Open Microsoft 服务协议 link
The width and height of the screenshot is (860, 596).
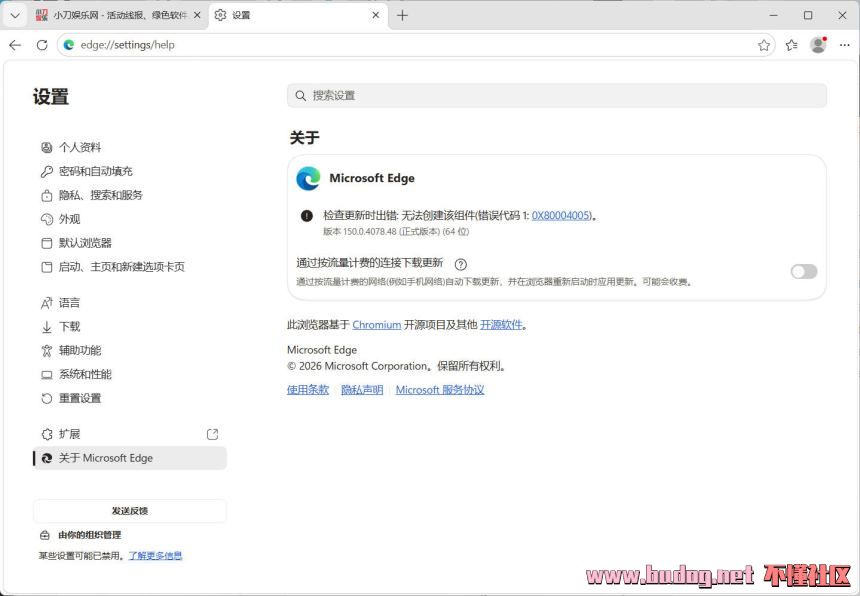(x=440, y=390)
